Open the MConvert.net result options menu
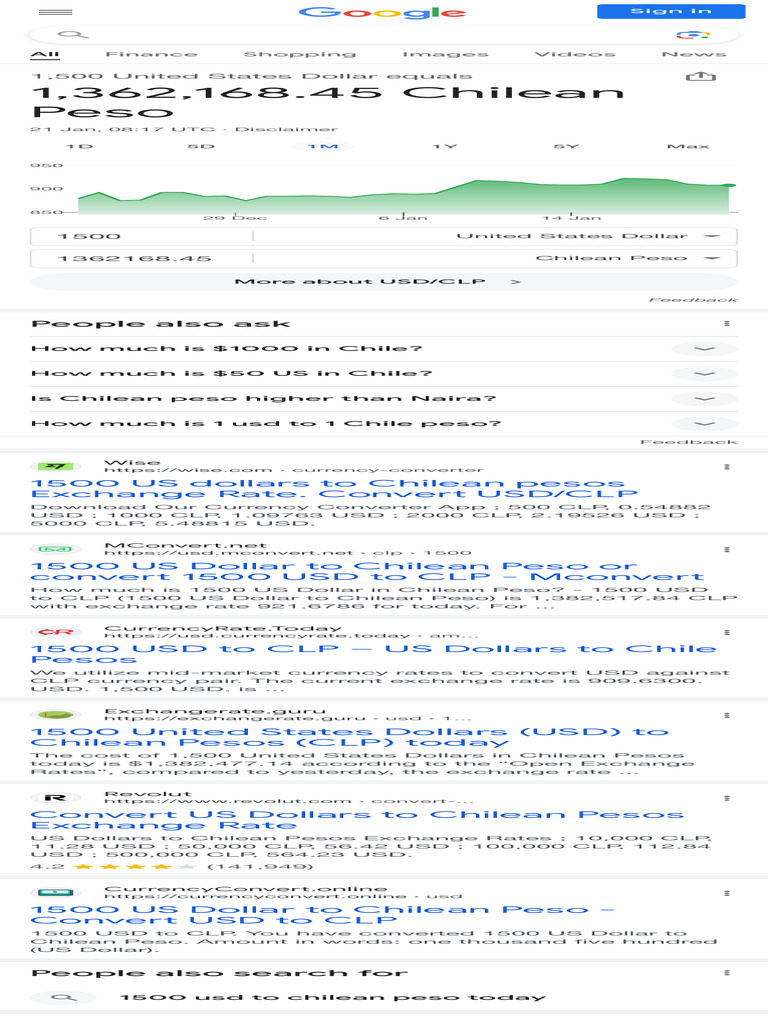 pos(727,550)
